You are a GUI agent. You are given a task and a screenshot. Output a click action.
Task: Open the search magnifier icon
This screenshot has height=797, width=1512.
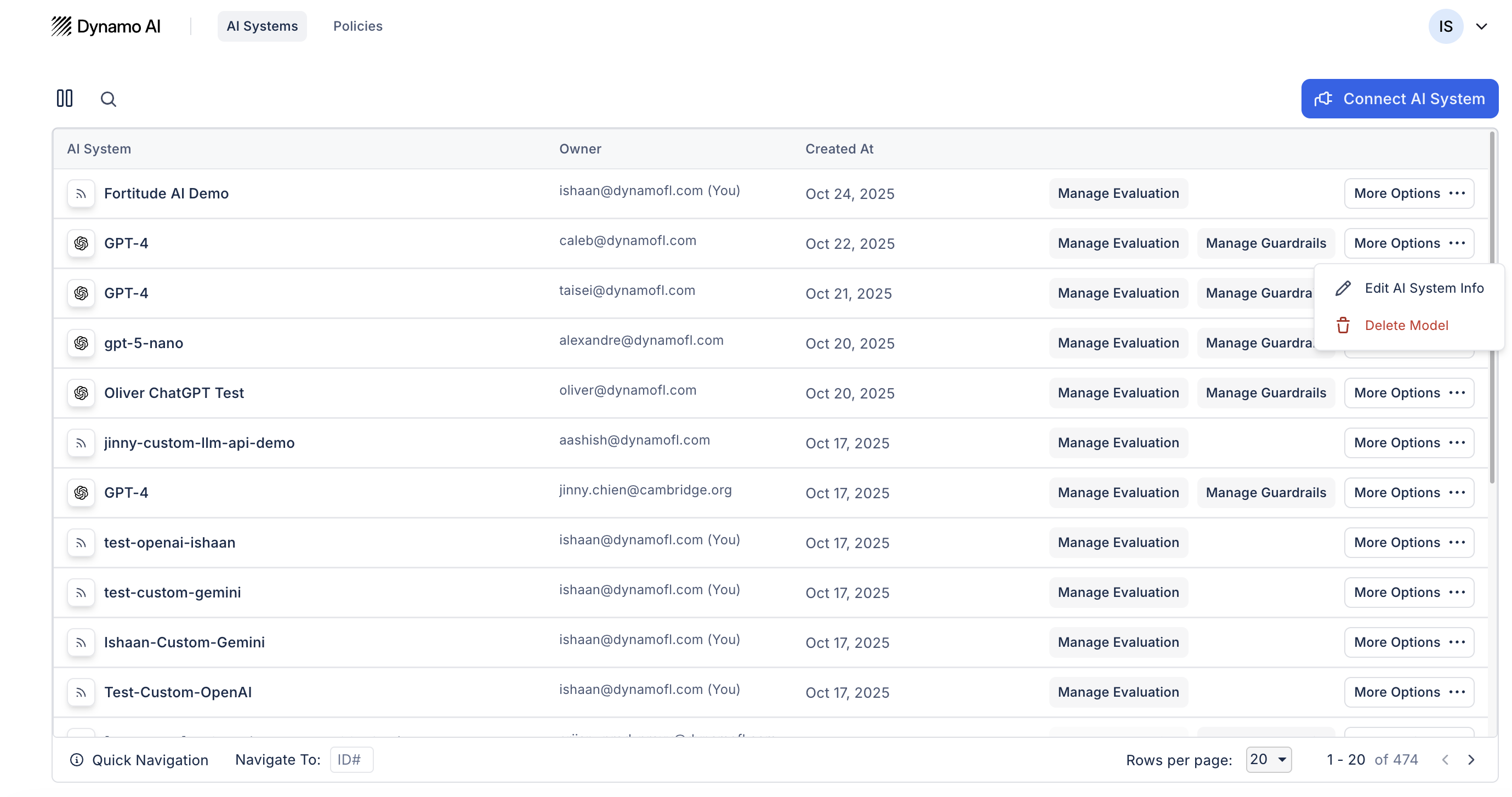click(108, 99)
